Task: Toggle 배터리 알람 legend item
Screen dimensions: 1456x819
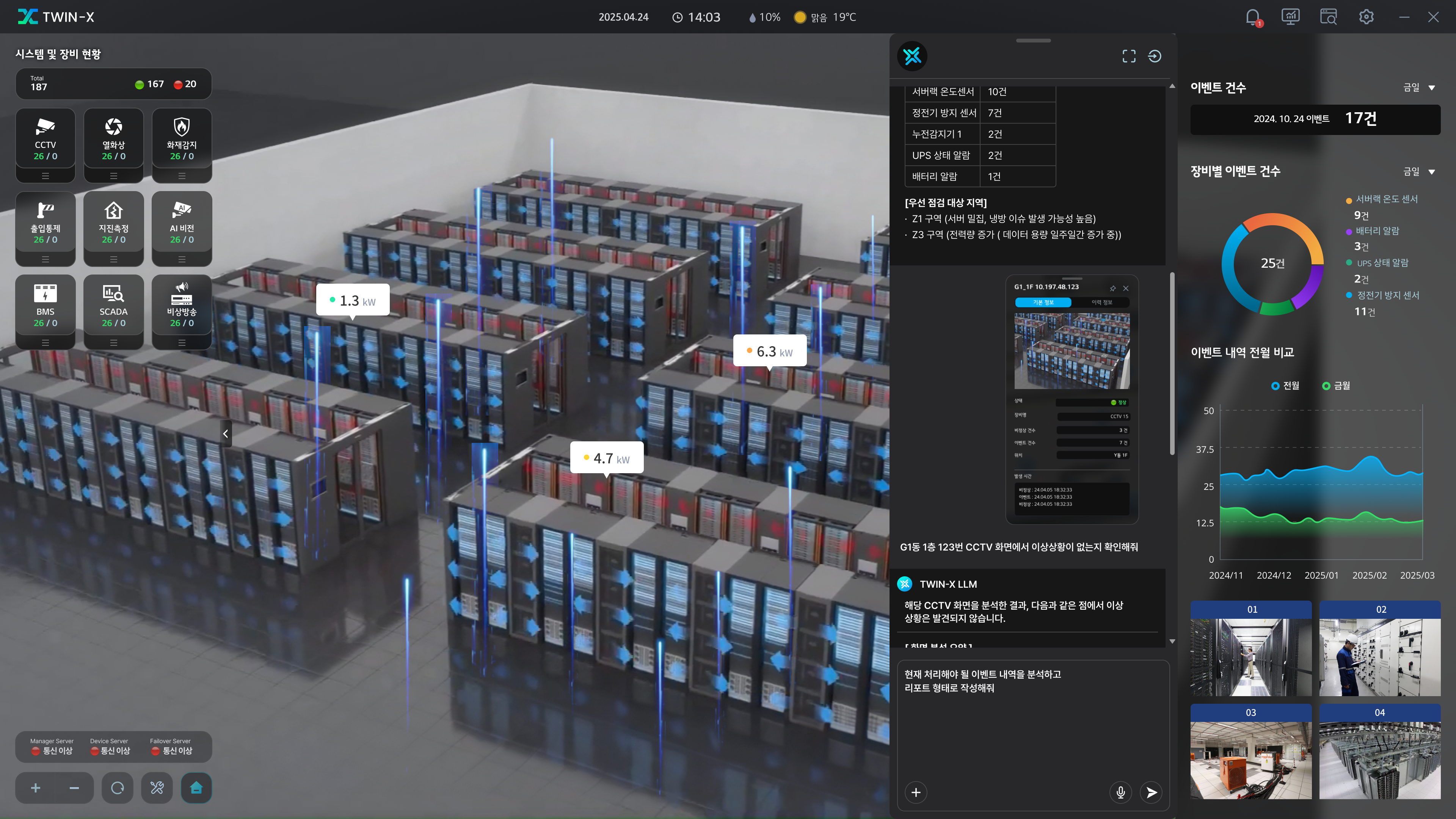Action: coord(1372,231)
